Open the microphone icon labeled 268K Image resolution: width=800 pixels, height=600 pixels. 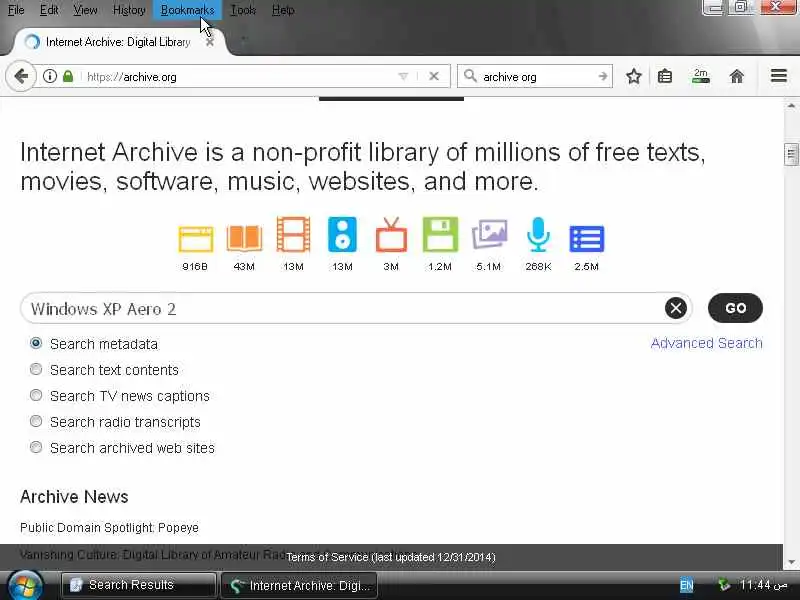pyautogui.click(x=538, y=234)
